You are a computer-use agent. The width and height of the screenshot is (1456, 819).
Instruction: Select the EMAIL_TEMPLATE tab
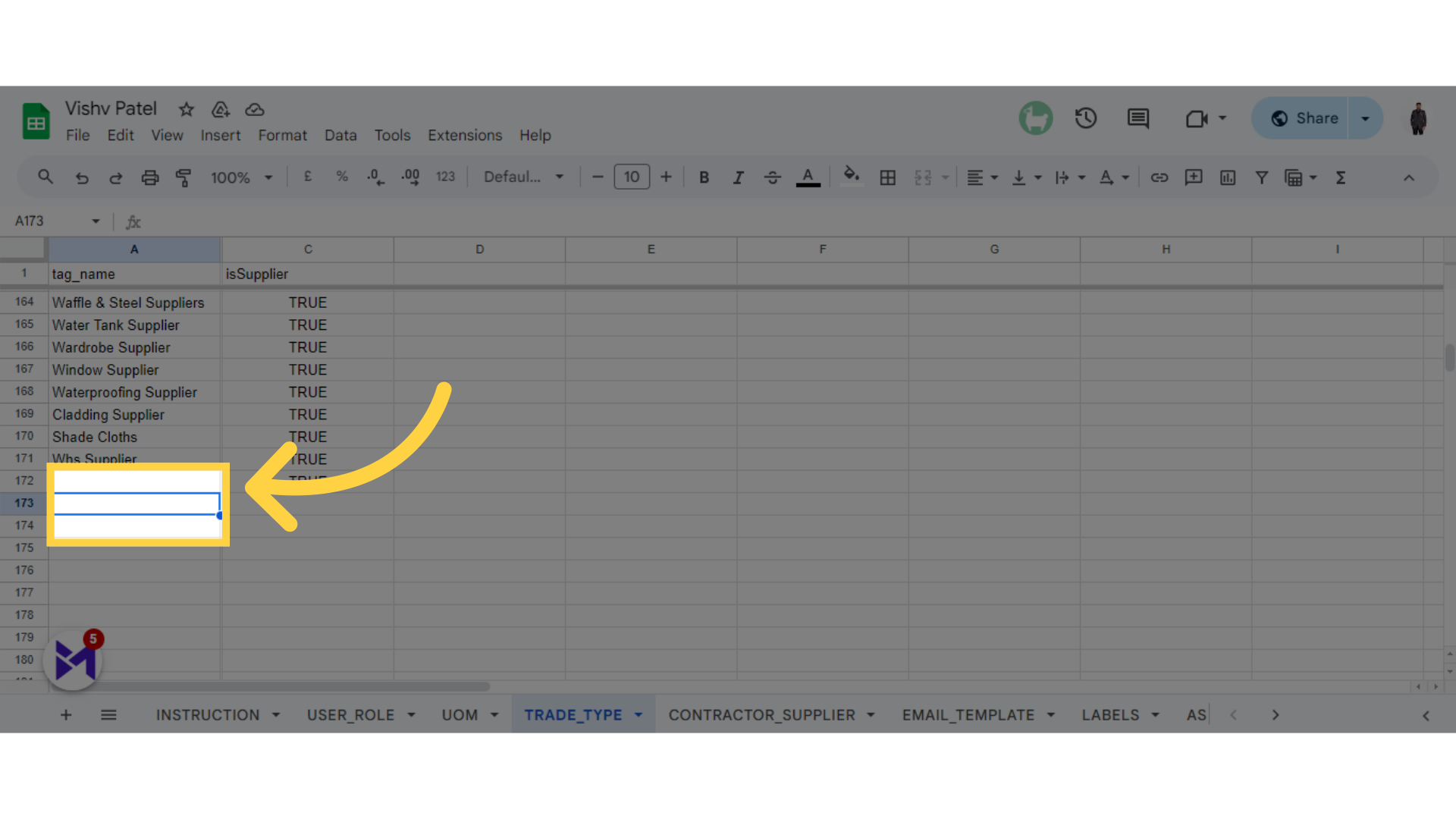968,714
